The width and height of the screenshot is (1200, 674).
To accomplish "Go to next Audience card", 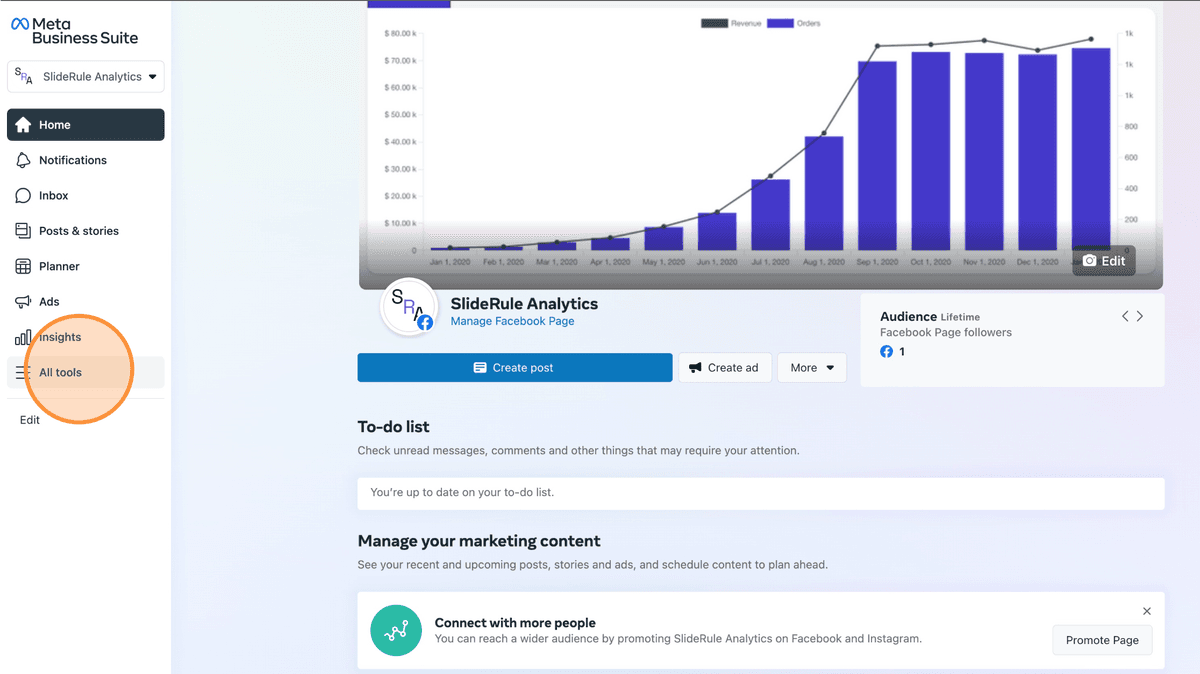I will 1140,316.
